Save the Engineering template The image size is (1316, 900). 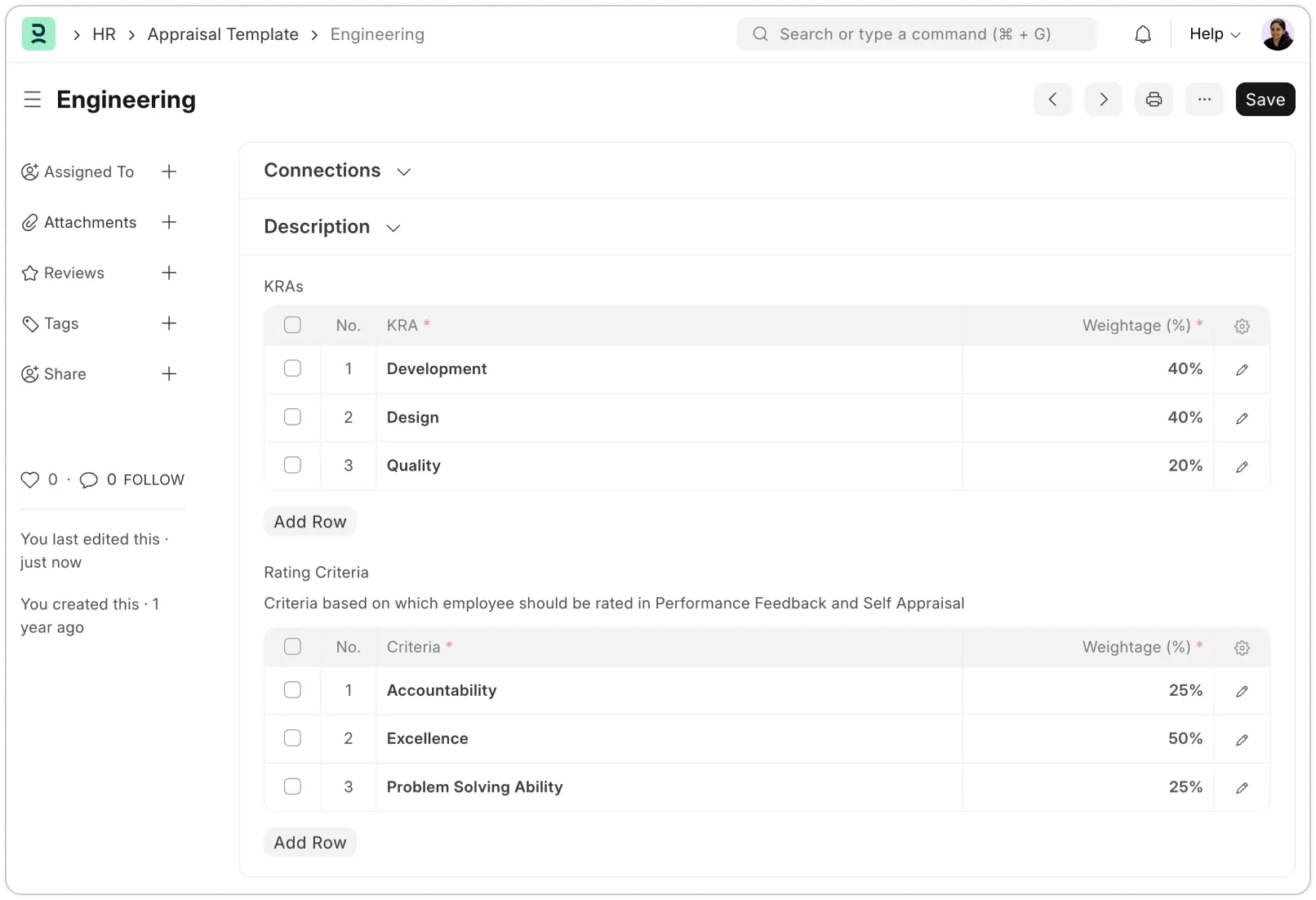pyautogui.click(x=1265, y=99)
